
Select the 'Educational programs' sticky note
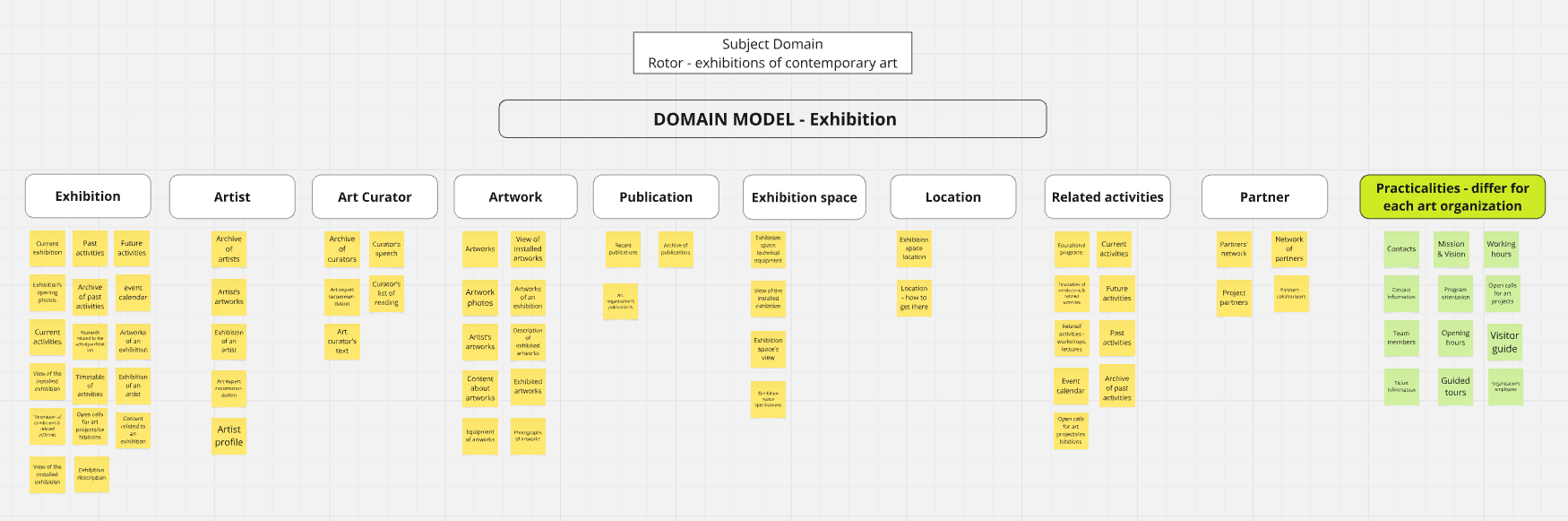click(1071, 249)
